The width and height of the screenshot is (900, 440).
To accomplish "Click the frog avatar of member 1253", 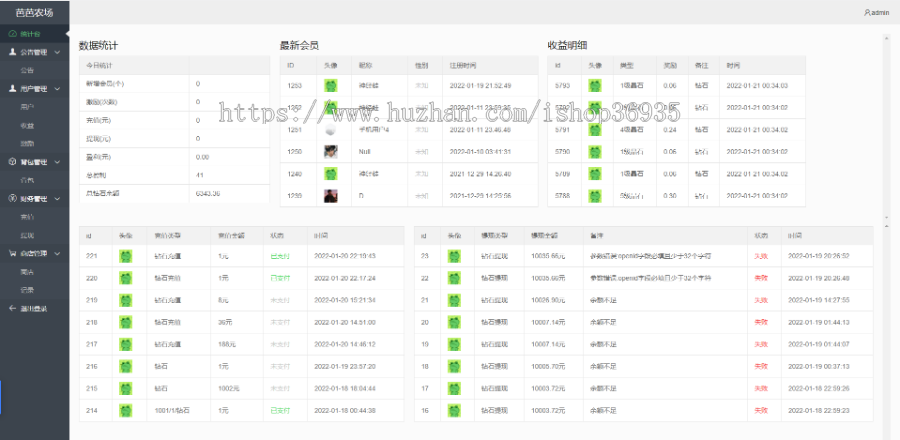I will coord(331,86).
